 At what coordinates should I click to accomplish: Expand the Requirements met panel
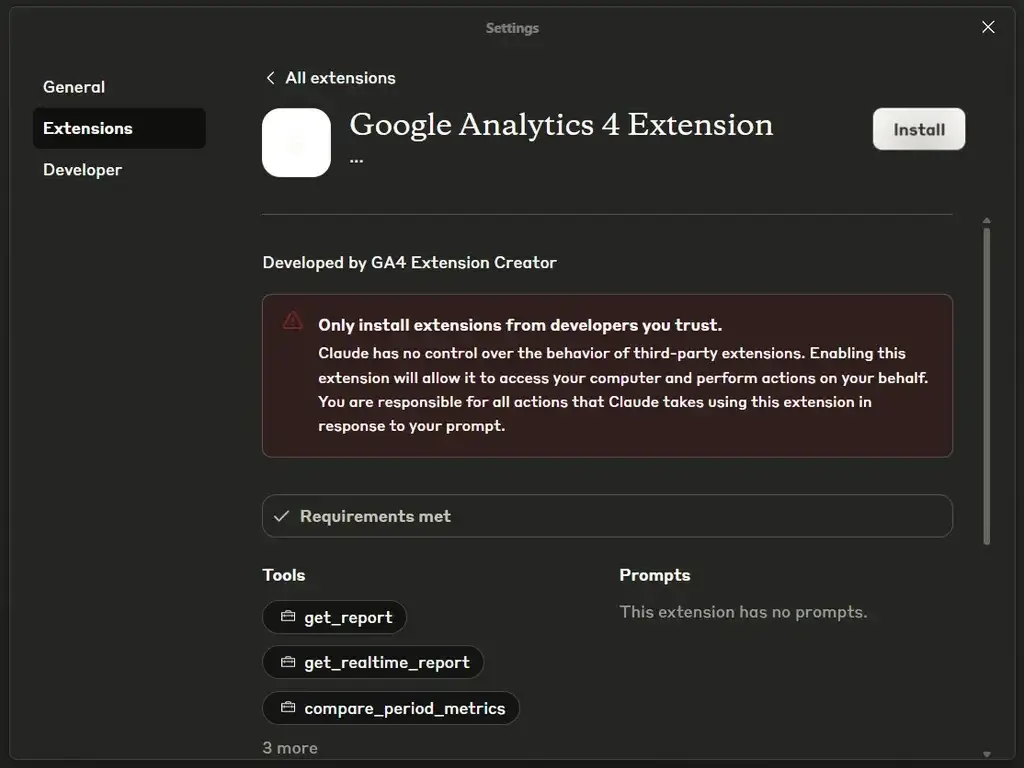click(x=606, y=516)
